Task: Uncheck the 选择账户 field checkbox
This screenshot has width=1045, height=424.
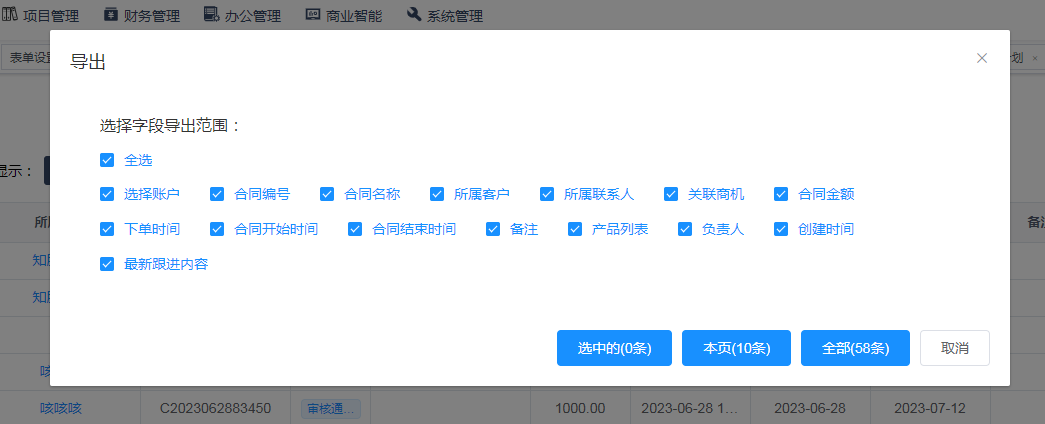Action: pos(107,194)
